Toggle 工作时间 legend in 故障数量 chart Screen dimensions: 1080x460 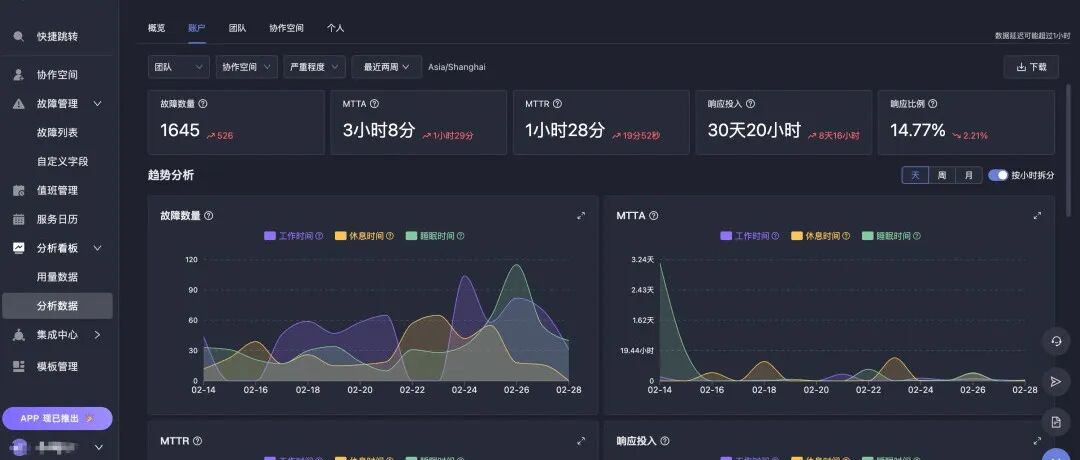point(294,236)
